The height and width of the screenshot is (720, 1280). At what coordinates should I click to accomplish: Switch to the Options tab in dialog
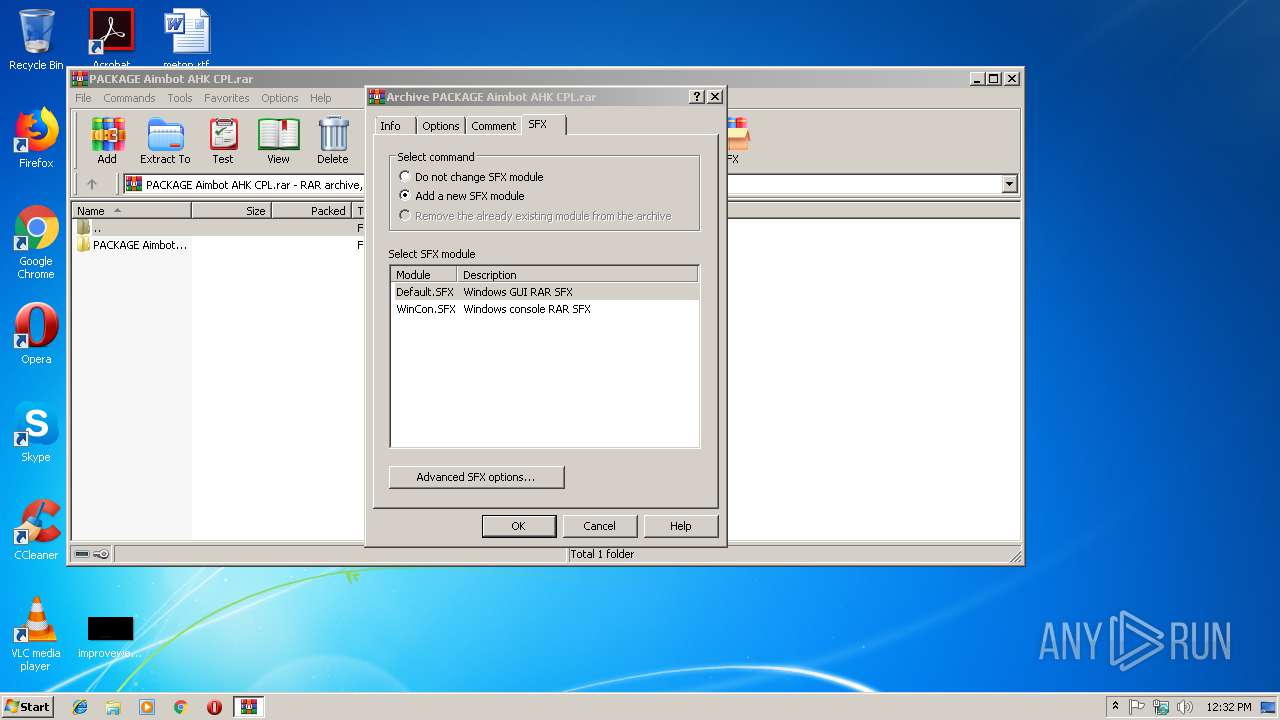point(440,126)
